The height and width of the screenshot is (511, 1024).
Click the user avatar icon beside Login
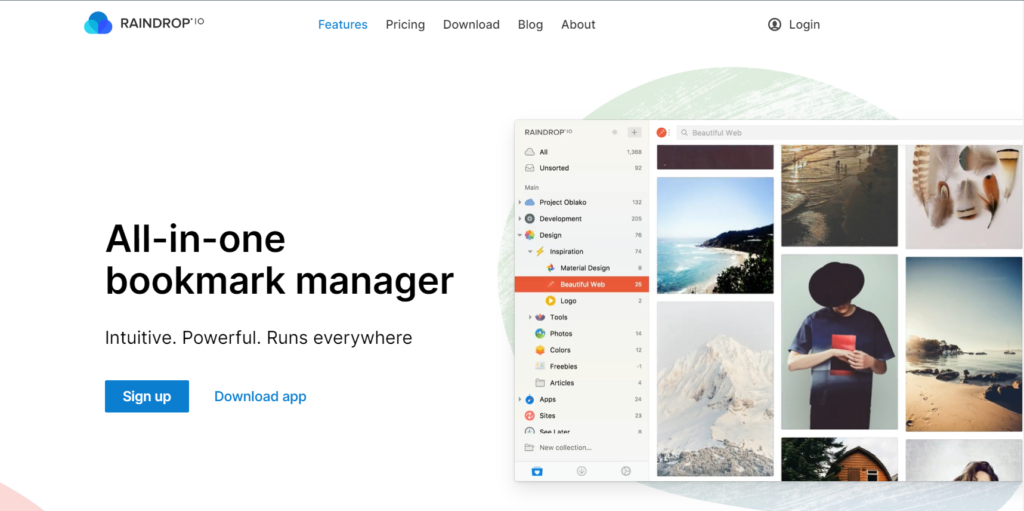[775, 25]
